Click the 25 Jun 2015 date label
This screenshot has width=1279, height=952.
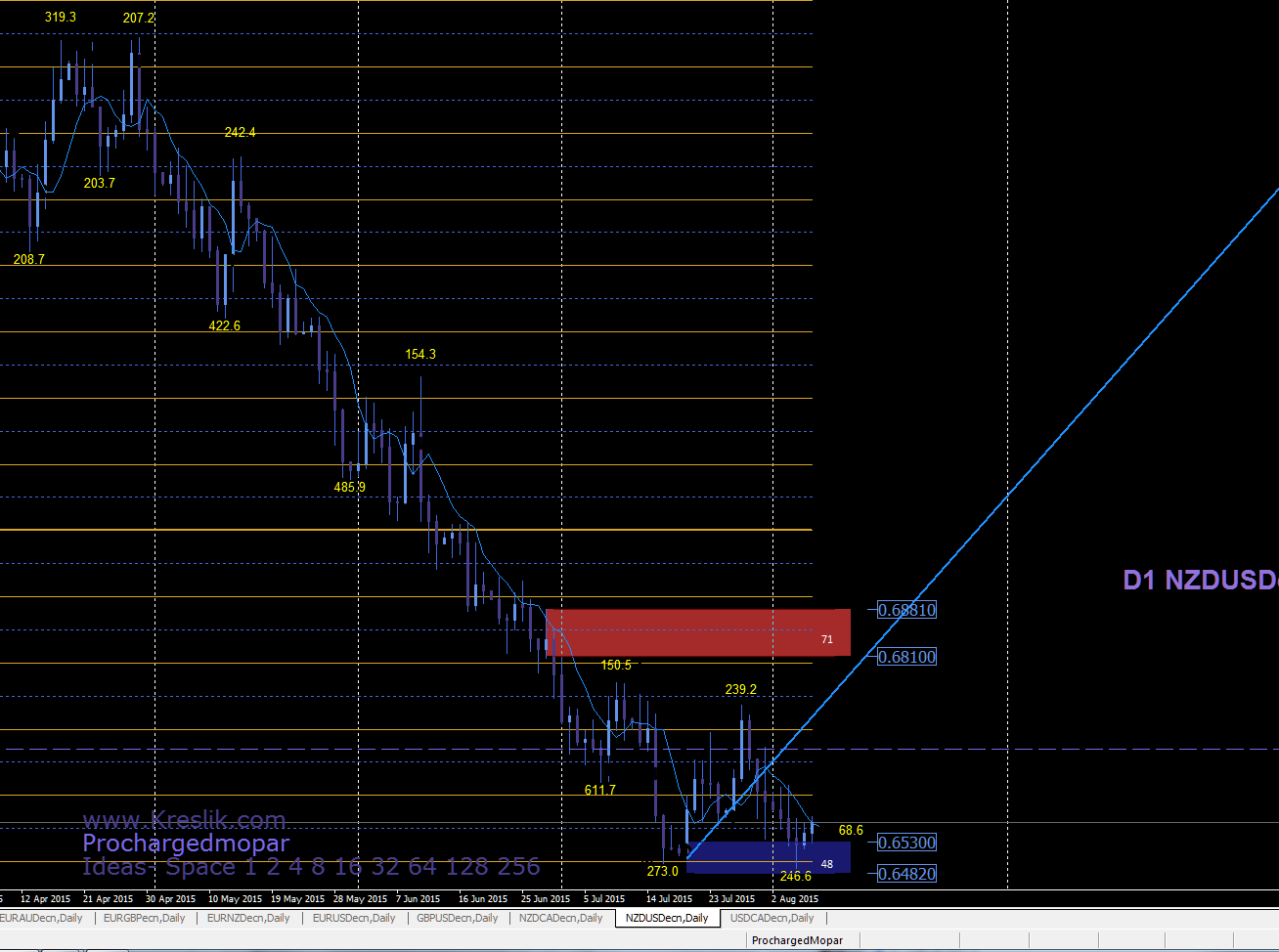(x=546, y=898)
